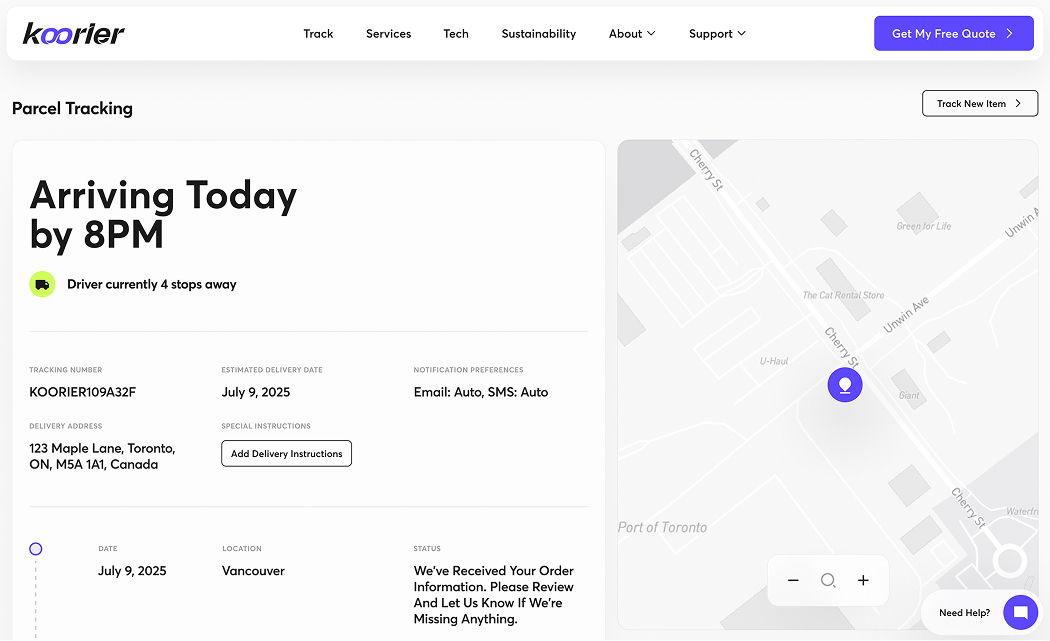This screenshot has height=641, width=1050.
Task: Click Green for Life map label
Action: [923, 226]
